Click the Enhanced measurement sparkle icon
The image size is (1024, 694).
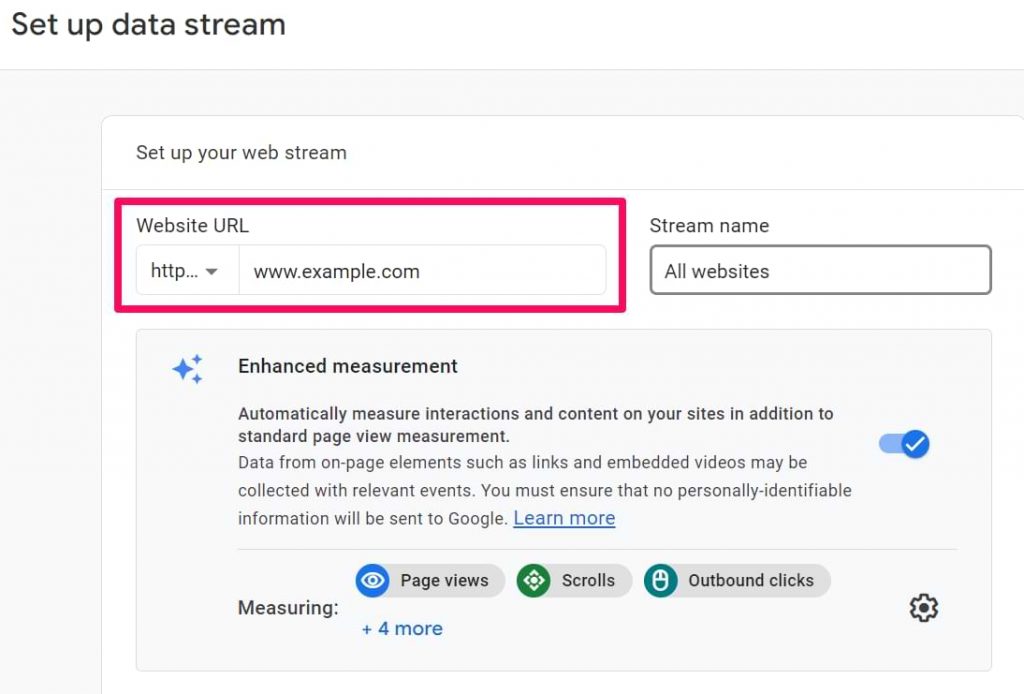click(187, 369)
